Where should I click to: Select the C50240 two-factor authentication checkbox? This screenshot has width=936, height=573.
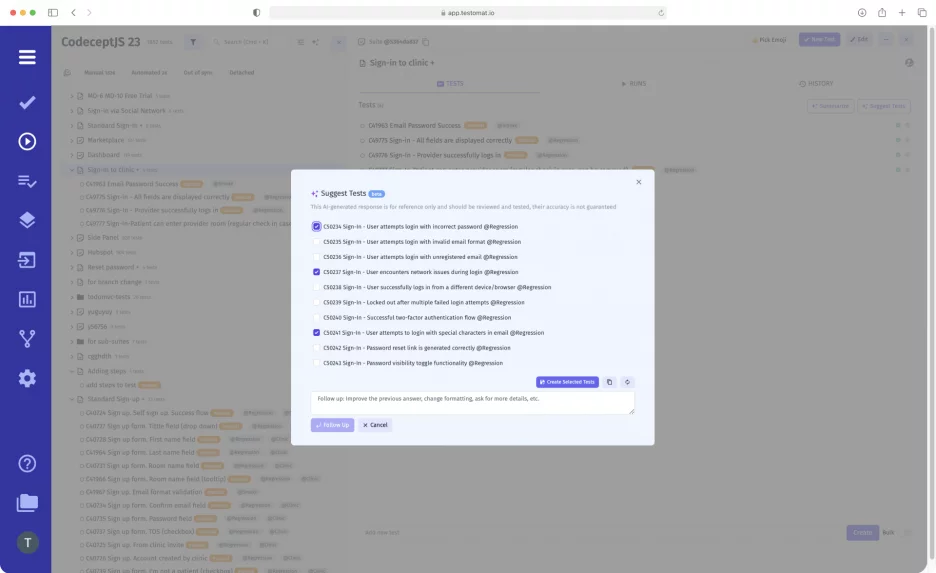pos(317,317)
